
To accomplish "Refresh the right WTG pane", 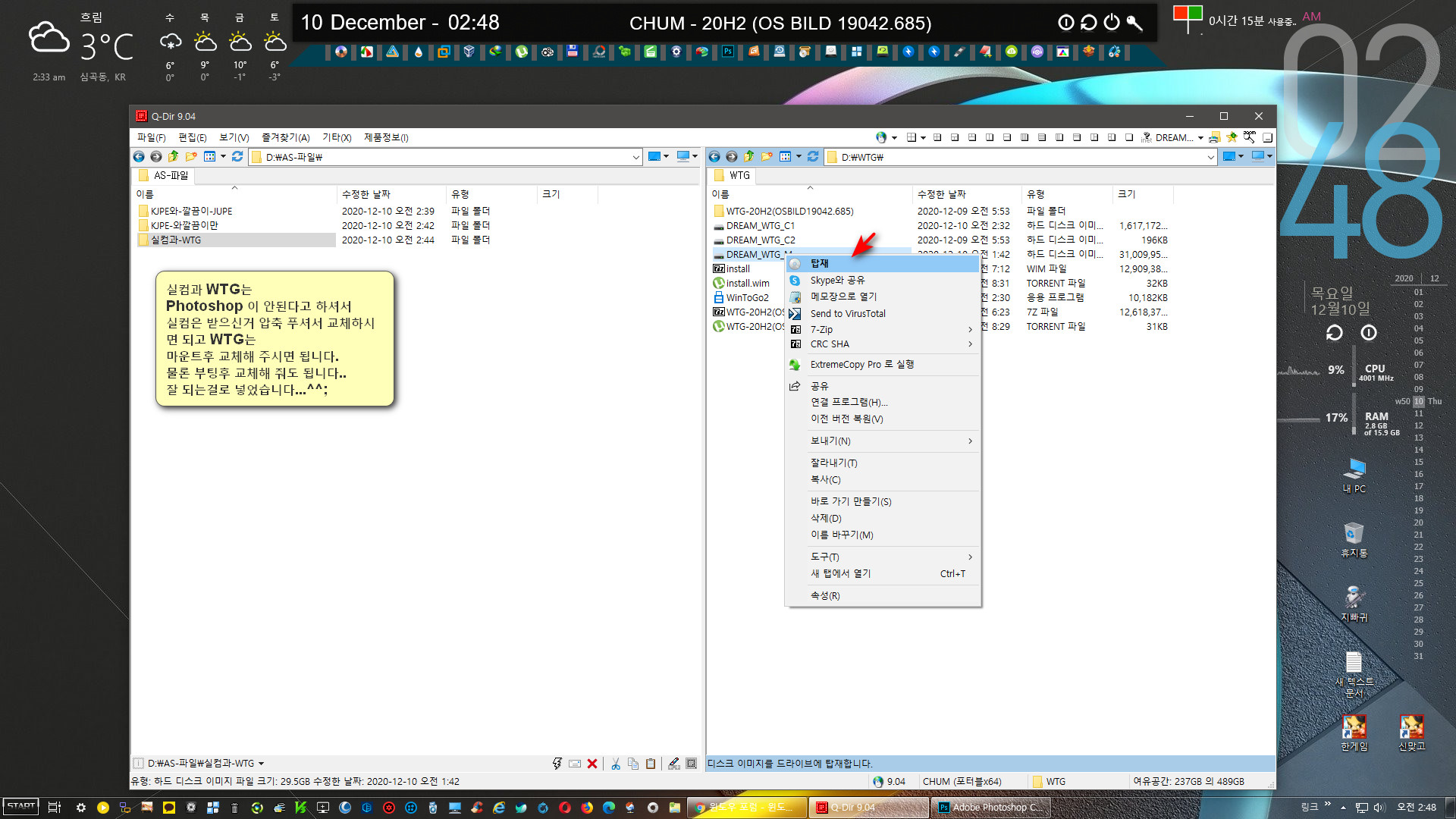I will click(x=813, y=157).
